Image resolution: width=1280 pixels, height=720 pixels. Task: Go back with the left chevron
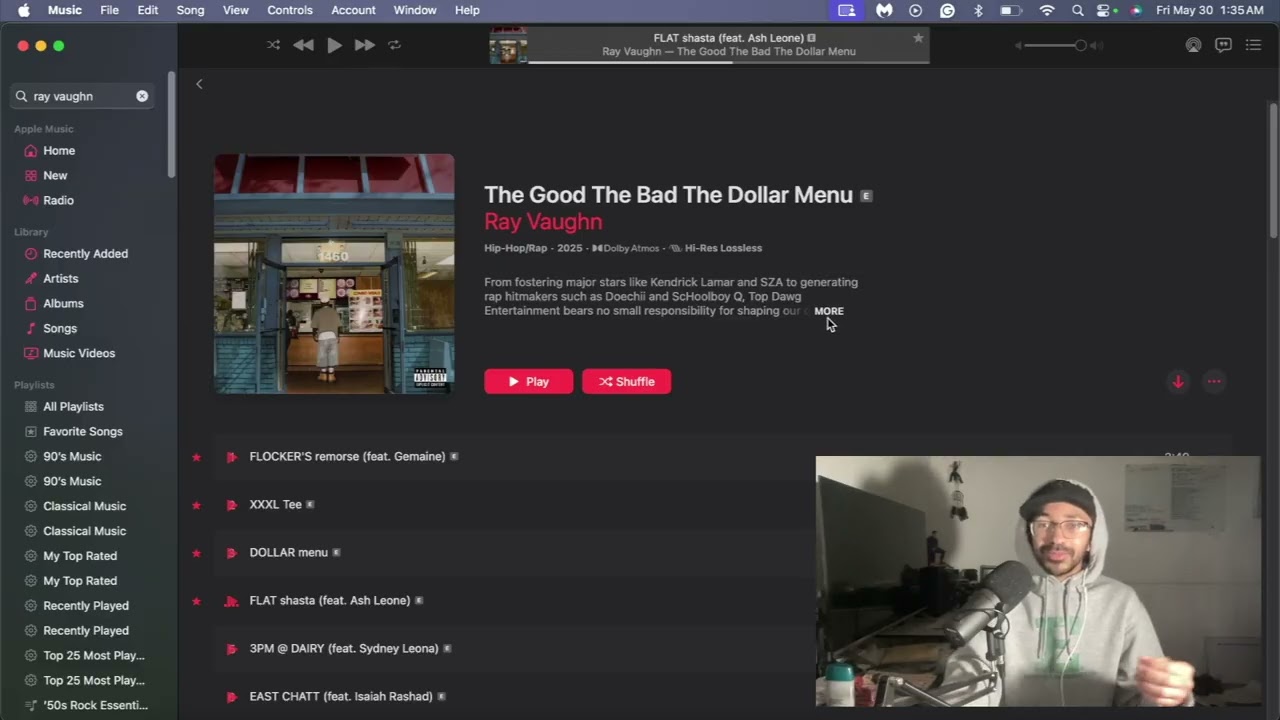[x=199, y=84]
